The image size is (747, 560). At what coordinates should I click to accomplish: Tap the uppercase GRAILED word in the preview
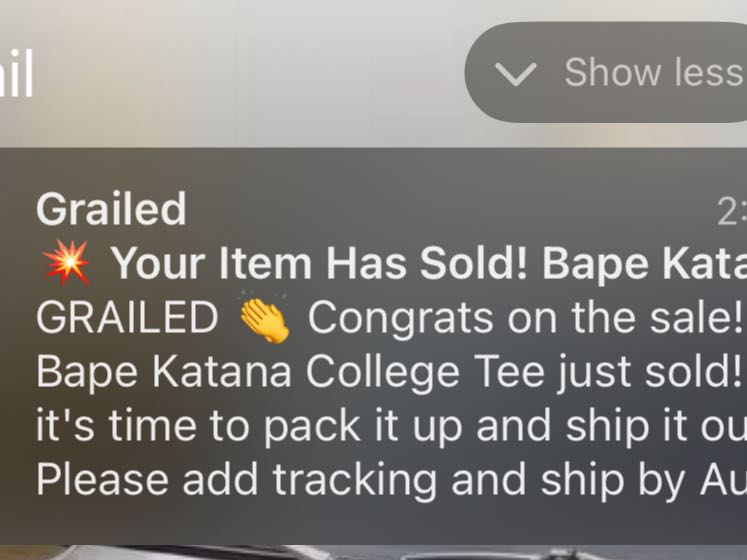click(126, 319)
